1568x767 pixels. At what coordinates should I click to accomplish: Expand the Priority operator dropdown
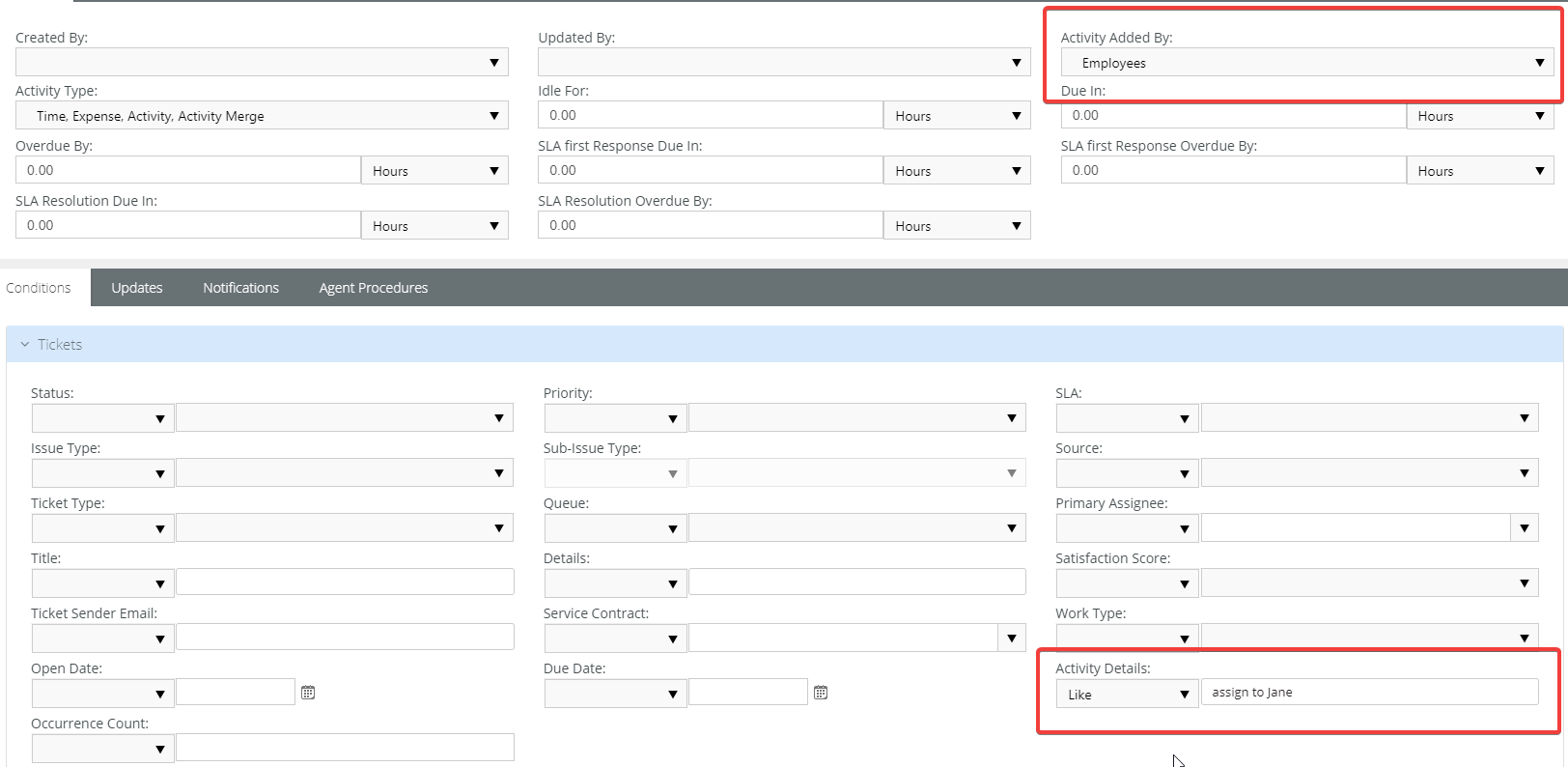click(x=615, y=418)
